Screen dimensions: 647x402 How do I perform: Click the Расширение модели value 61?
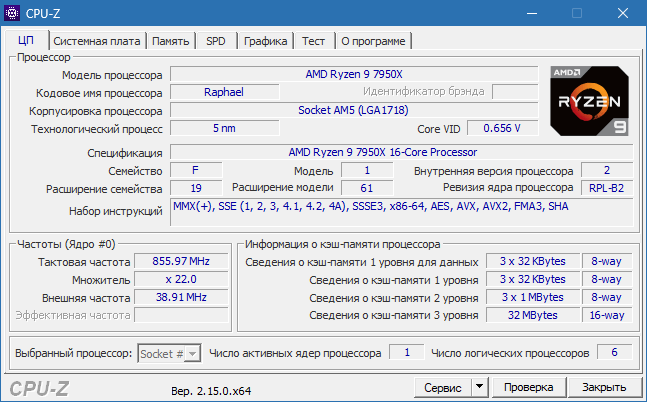click(367, 188)
